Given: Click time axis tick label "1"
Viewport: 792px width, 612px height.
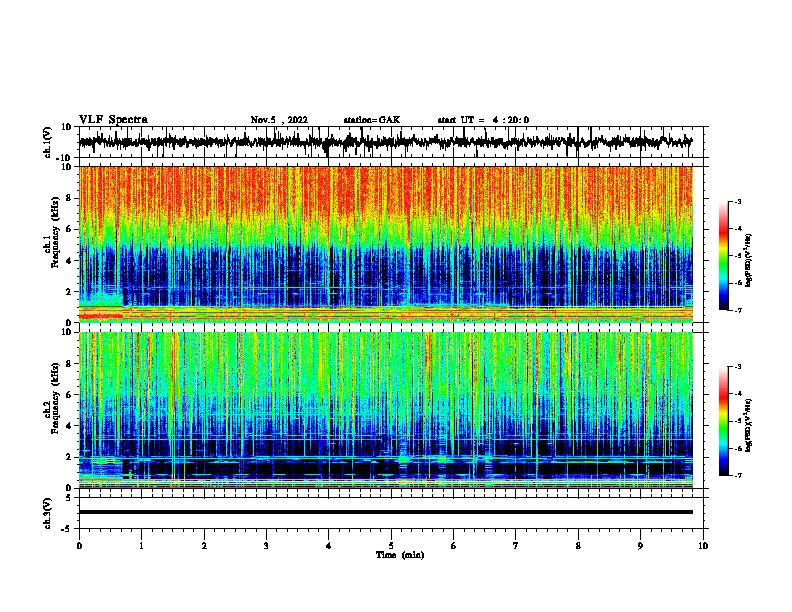Looking at the screenshot, I should [x=141, y=546].
